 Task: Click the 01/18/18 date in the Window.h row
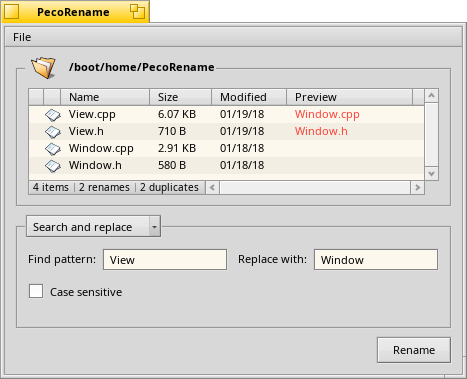point(242,165)
